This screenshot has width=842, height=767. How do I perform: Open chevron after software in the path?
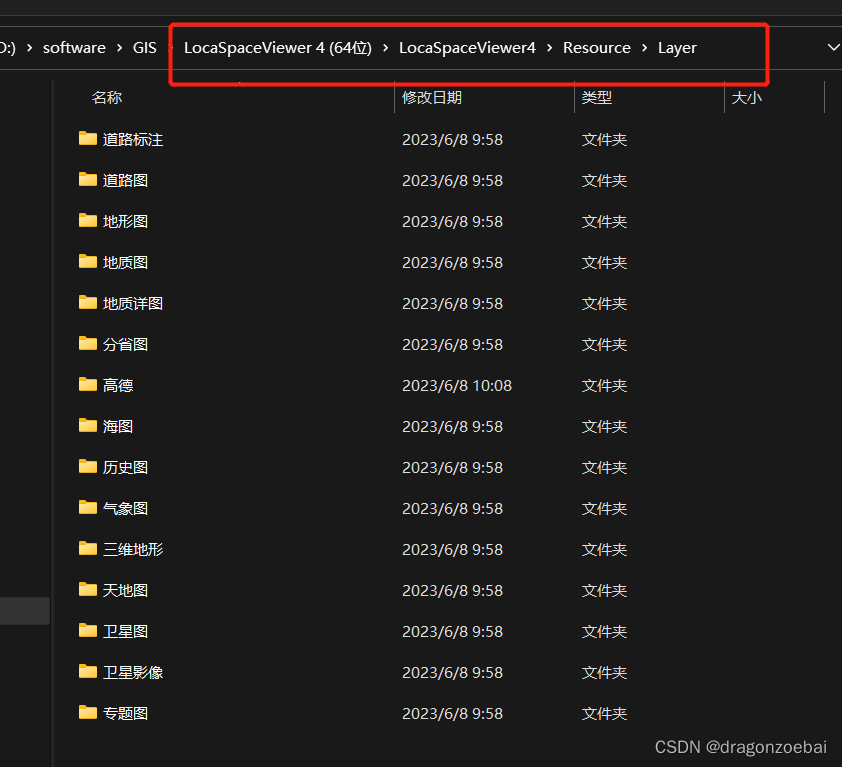(119, 48)
